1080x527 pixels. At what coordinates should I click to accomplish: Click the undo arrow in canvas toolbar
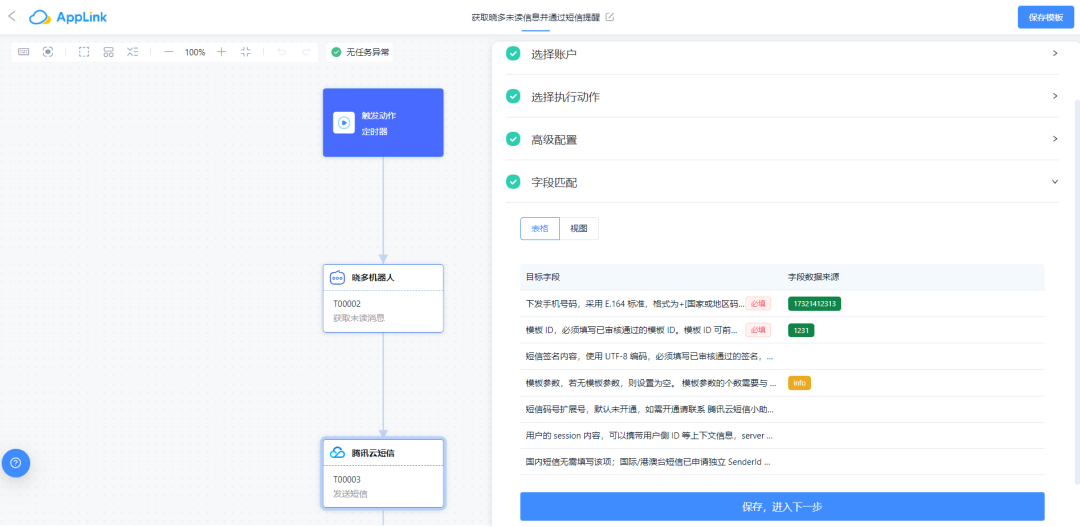[x=281, y=52]
